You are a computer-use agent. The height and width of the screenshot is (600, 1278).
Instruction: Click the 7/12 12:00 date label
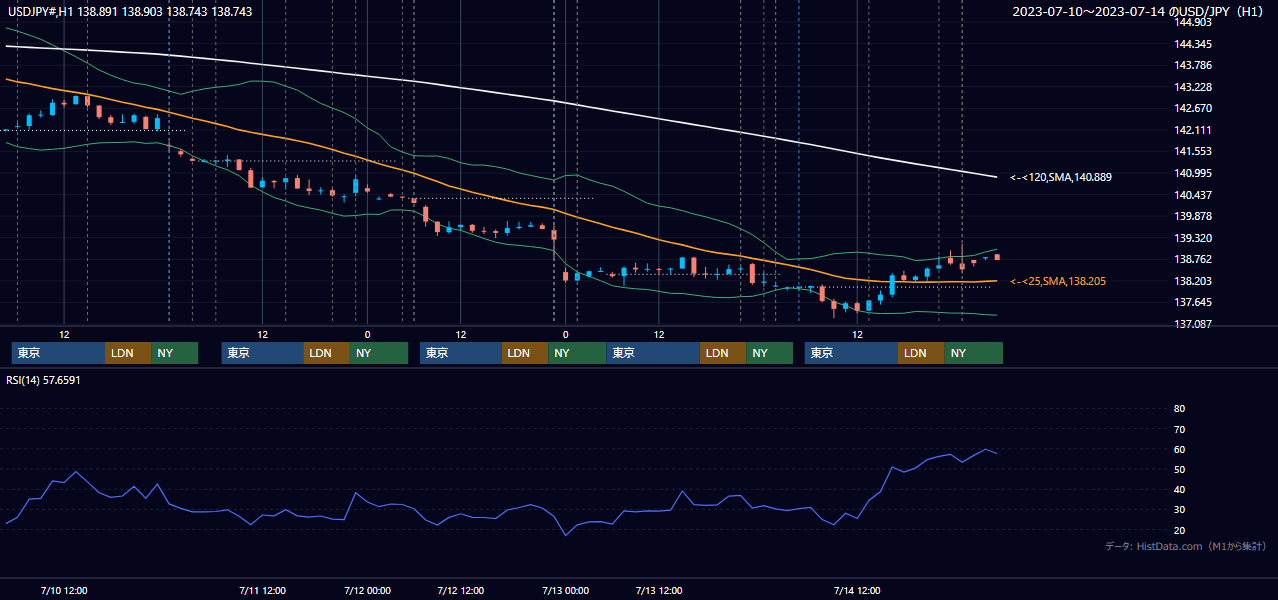click(461, 590)
